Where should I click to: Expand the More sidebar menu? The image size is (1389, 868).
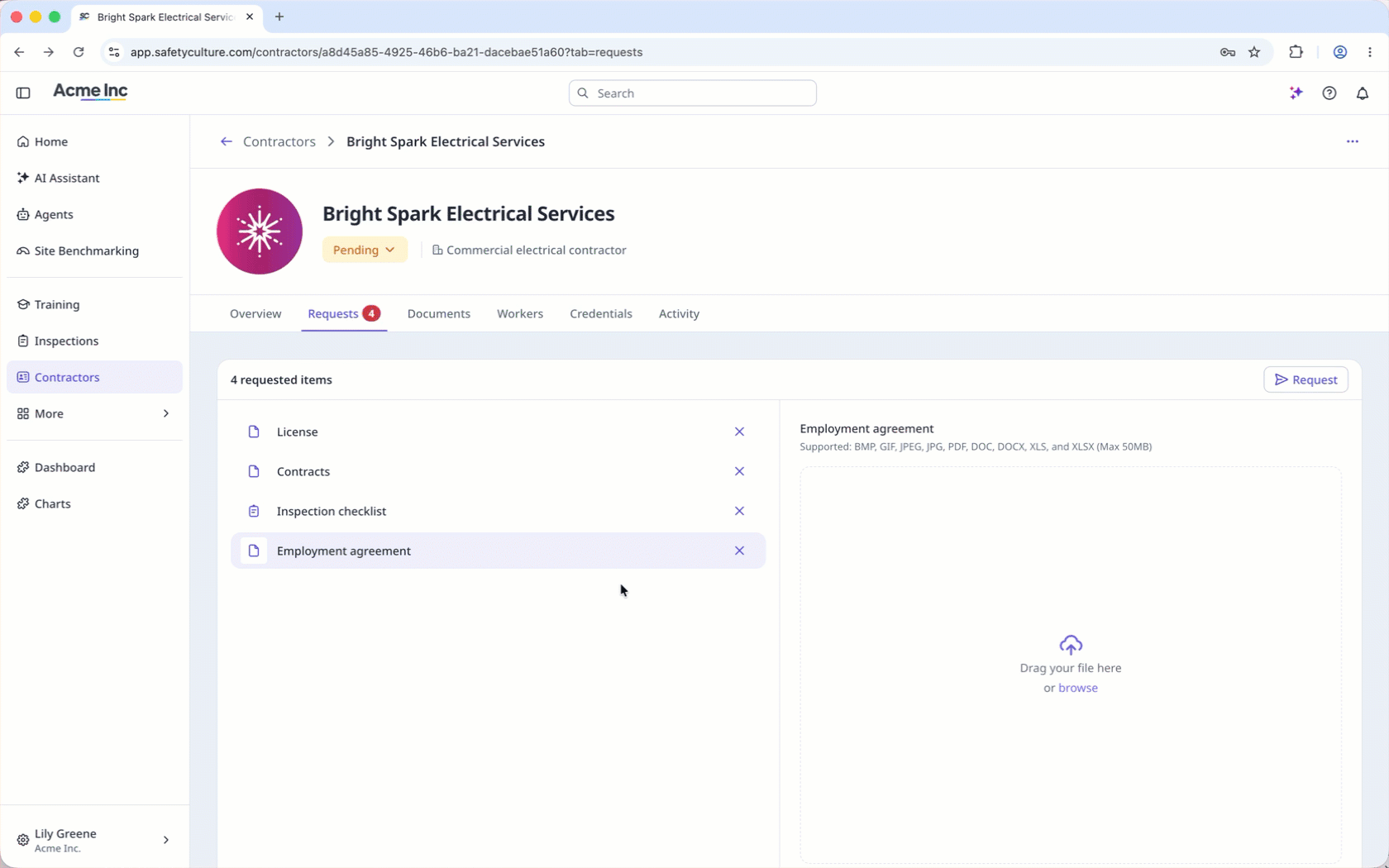point(94,413)
